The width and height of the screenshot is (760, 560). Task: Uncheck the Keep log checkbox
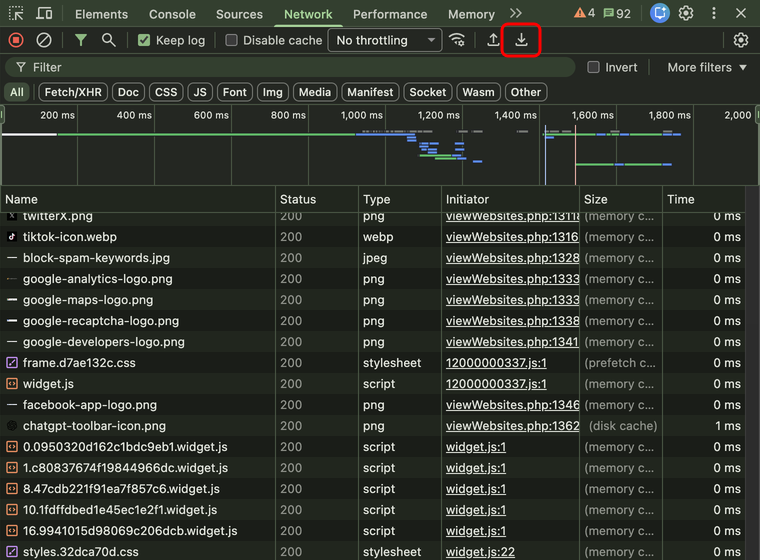click(144, 40)
